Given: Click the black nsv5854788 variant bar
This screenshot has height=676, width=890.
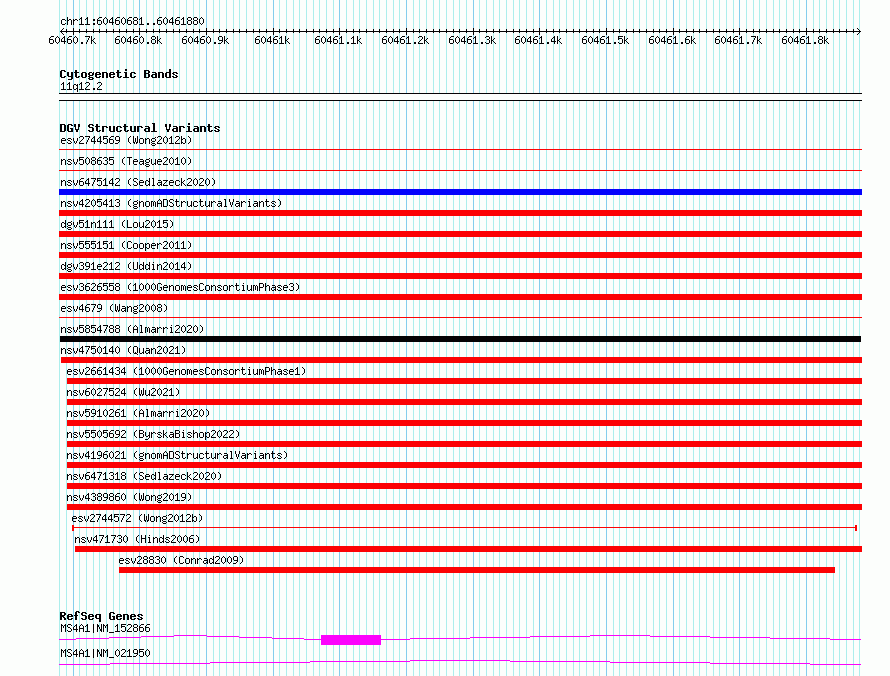Looking at the screenshot, I should (460, 339).
